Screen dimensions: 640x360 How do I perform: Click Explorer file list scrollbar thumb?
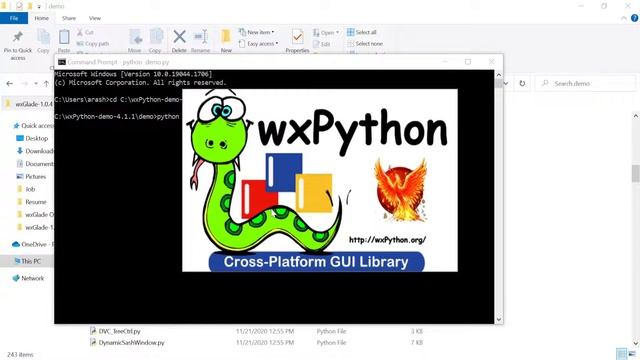(x=636, y=173)
